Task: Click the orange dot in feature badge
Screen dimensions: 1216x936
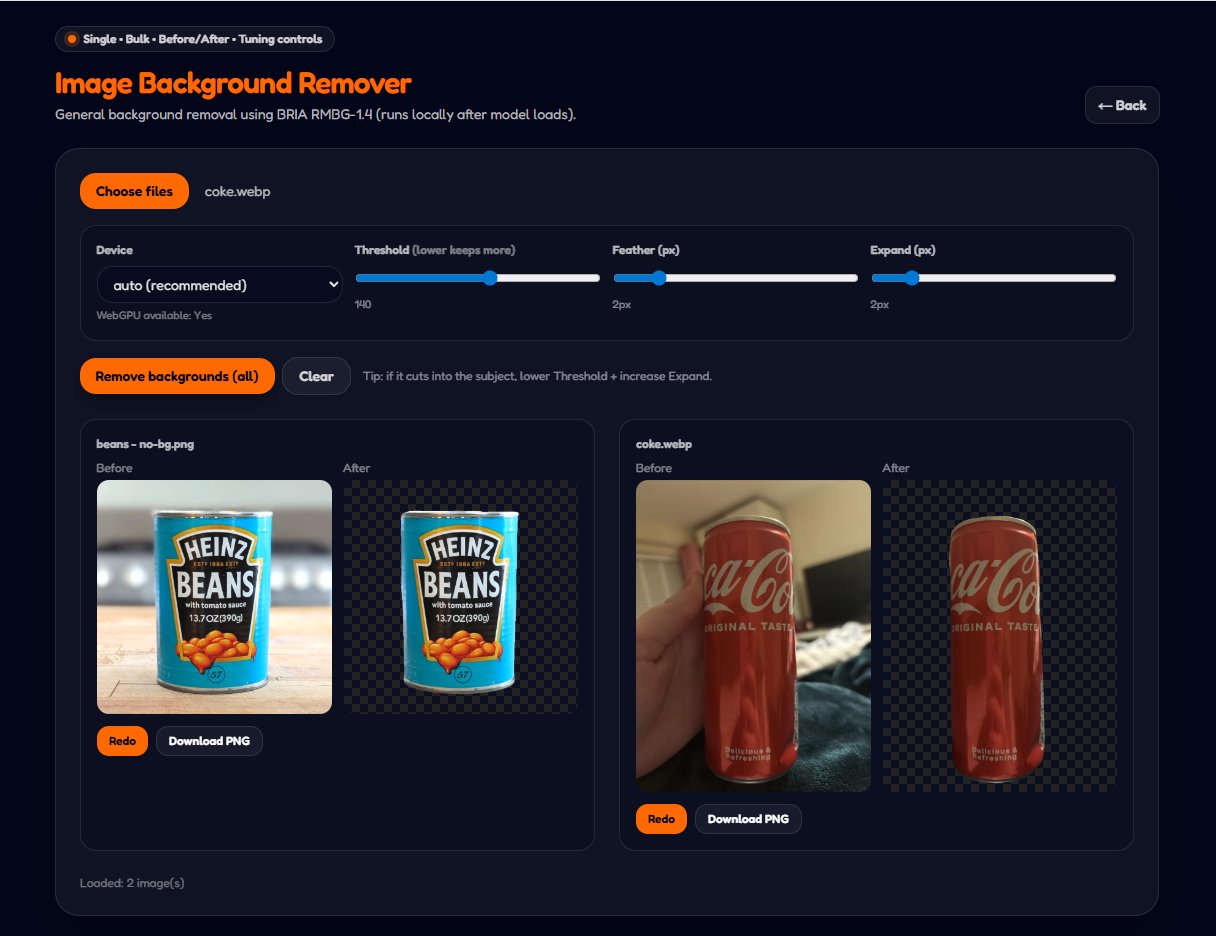Action: 71,39
